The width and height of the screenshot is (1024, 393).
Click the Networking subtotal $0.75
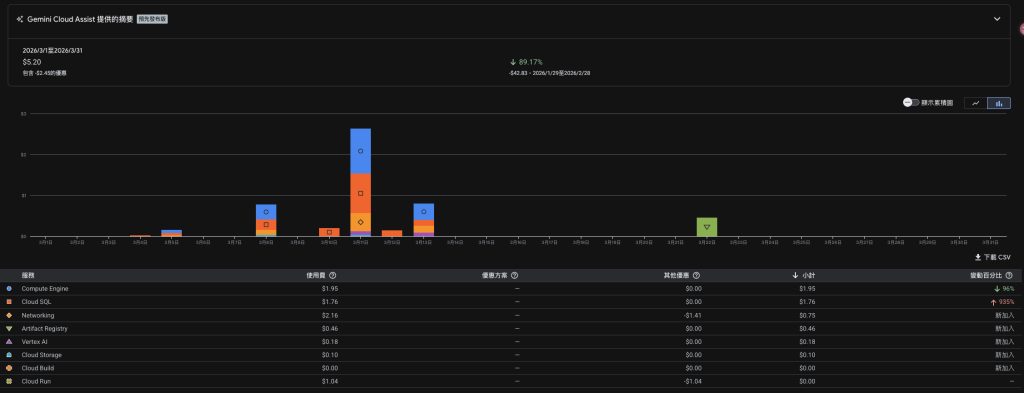coord(807,315)
